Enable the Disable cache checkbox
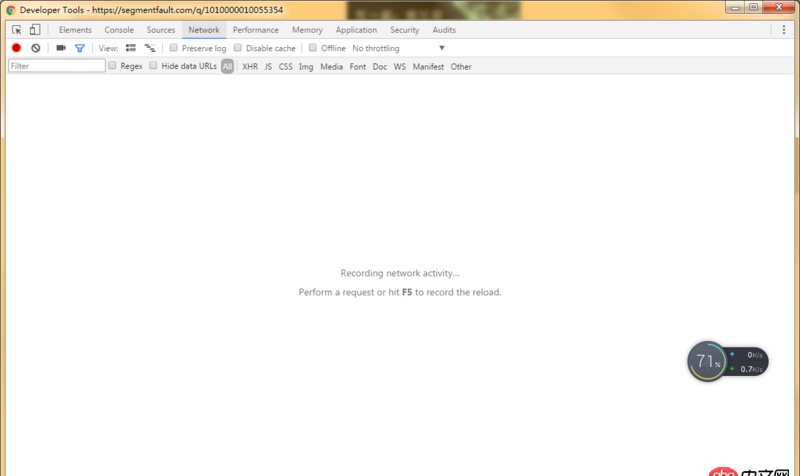The image size is (800, 476). point(238,47)
